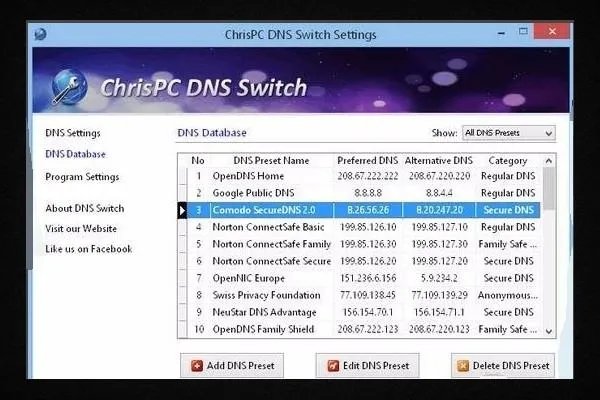Minimize the DNS Switch Settings window
Image resolution: width=600 pixels, height=400 pixels.
pyautogui.click(x=501, y=33)
